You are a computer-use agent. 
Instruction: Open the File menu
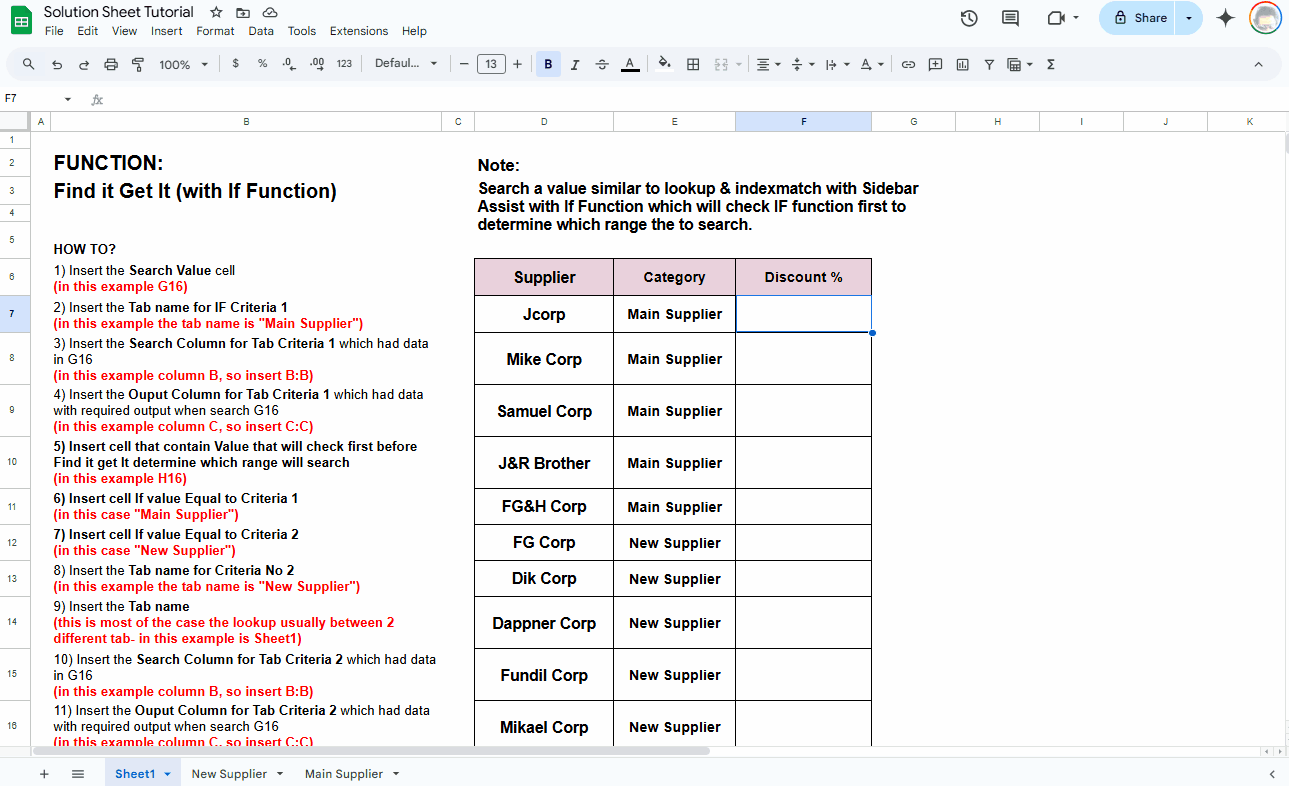(x=54, y=31)
